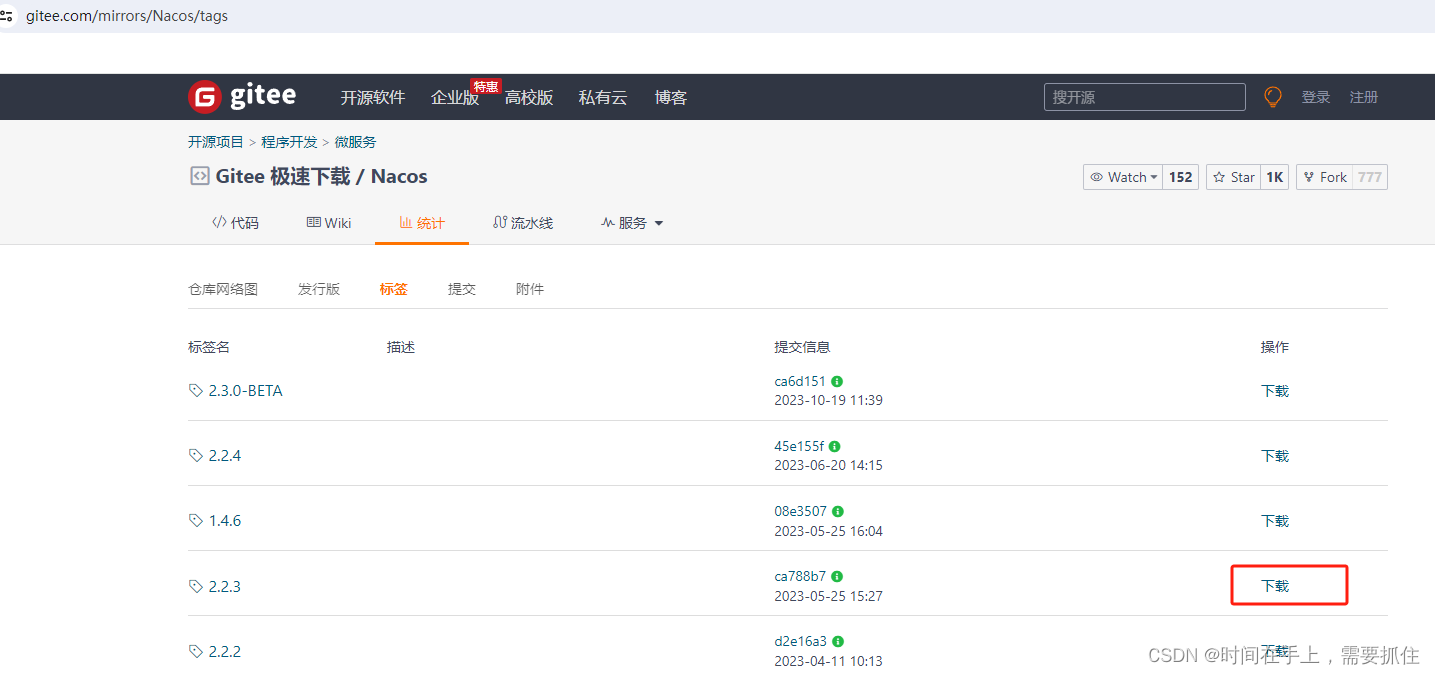
Task: Open 高校版 in top navigation
Action: point(529,97)
